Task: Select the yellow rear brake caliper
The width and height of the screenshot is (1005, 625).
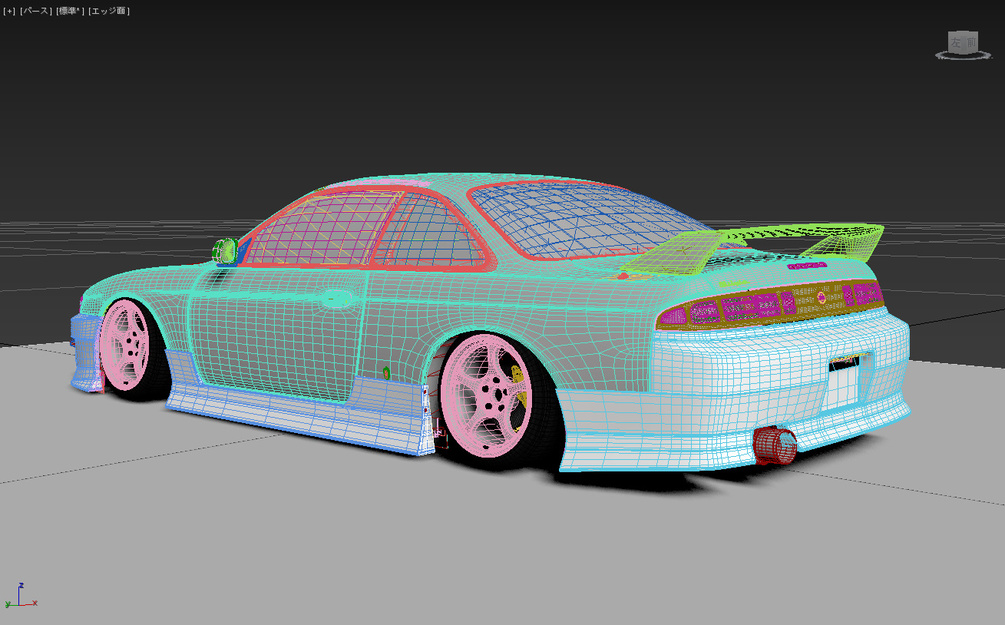Action: tap(518, 385)
